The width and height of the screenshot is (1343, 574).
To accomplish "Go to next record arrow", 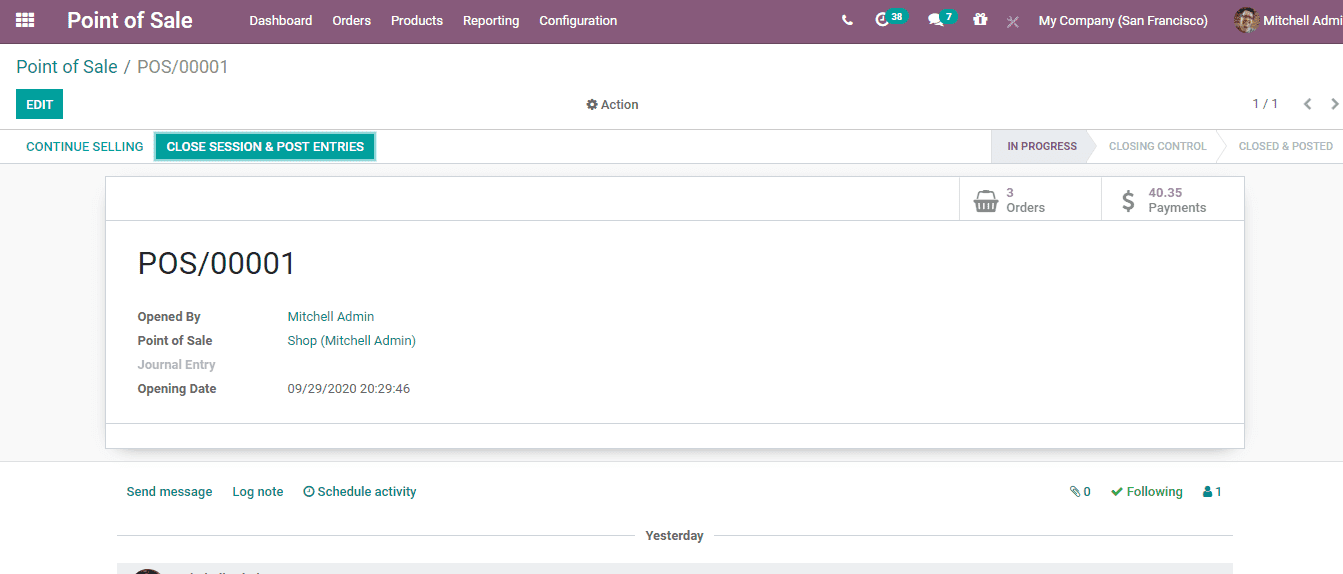I will (1334, 104).
